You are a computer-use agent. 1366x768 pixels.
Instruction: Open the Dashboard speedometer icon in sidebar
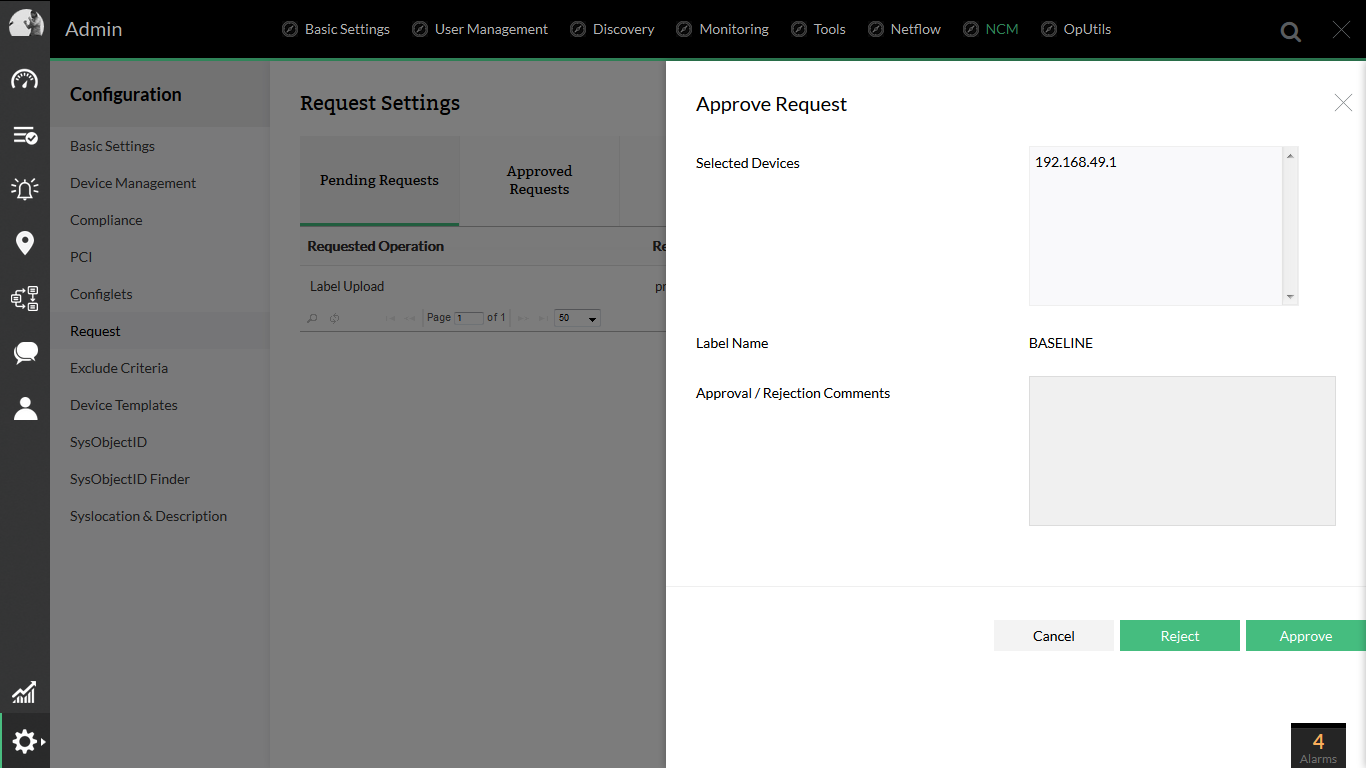pos(25,80)
